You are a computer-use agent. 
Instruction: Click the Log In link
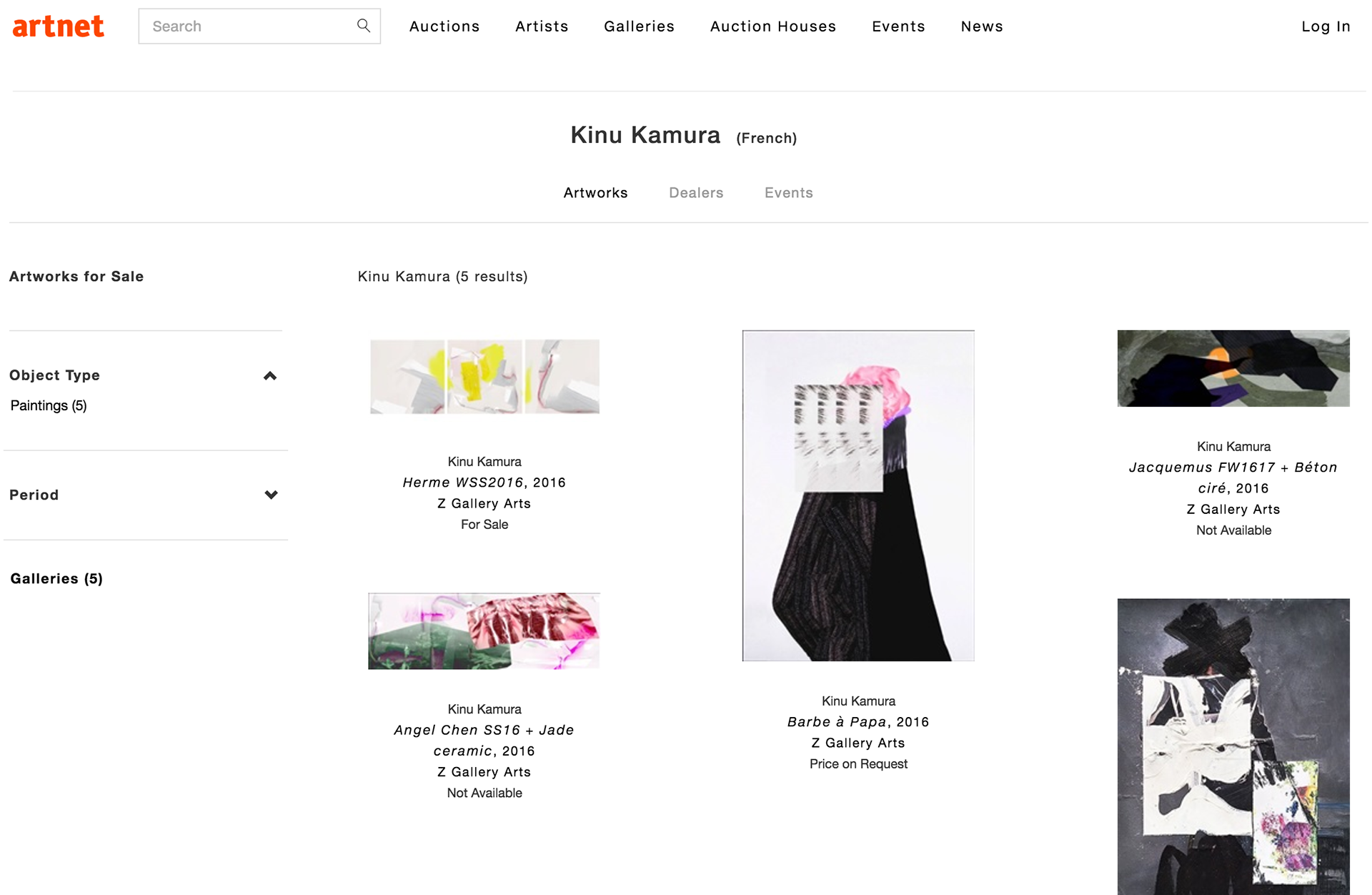(1326, 26)
